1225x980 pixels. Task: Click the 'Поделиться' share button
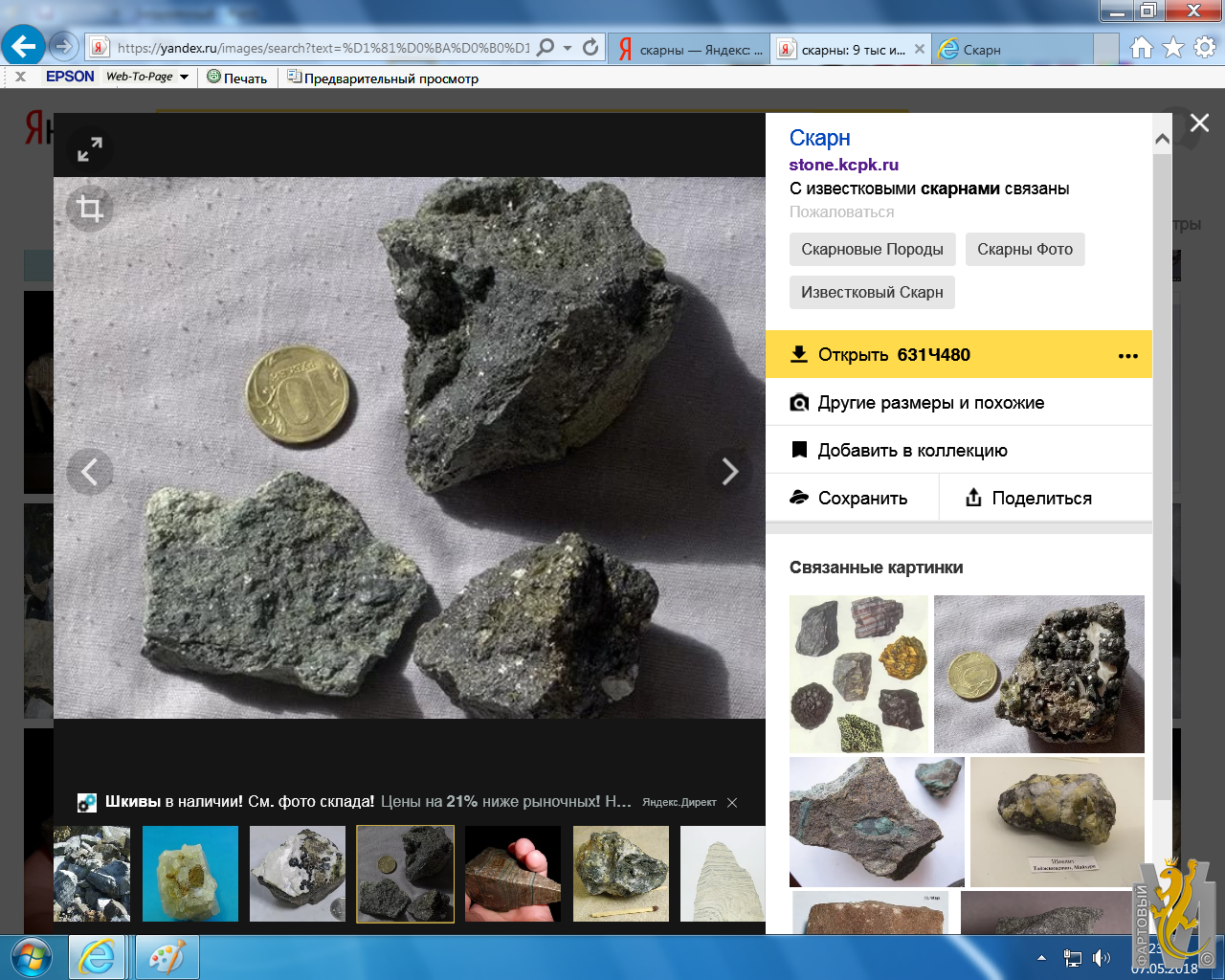click(x=1046, y=498)
